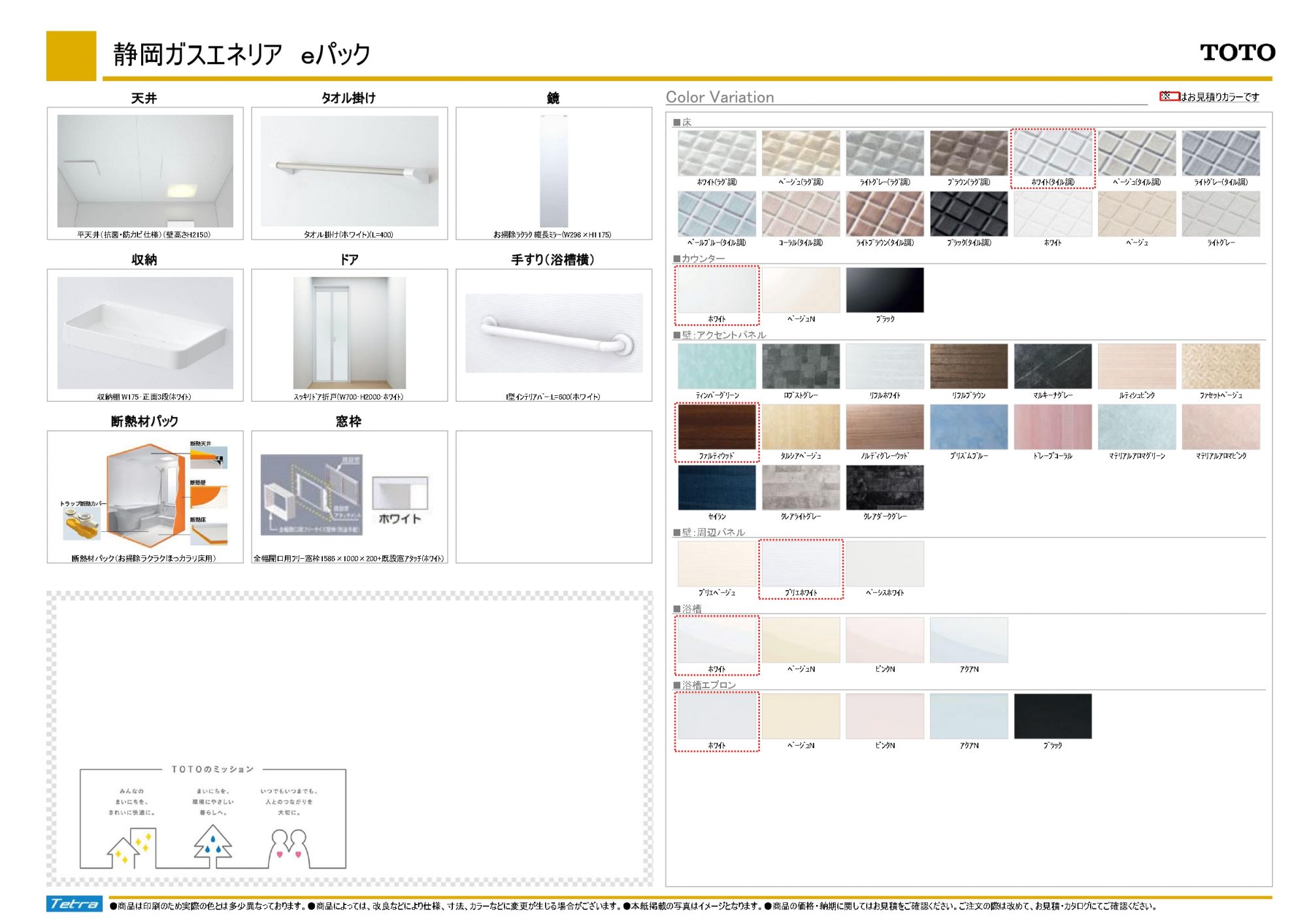Select the insulation pack (断熱材パック) diagram
Viewport: 1307px width, 924px height.
(x=145, y=495)
